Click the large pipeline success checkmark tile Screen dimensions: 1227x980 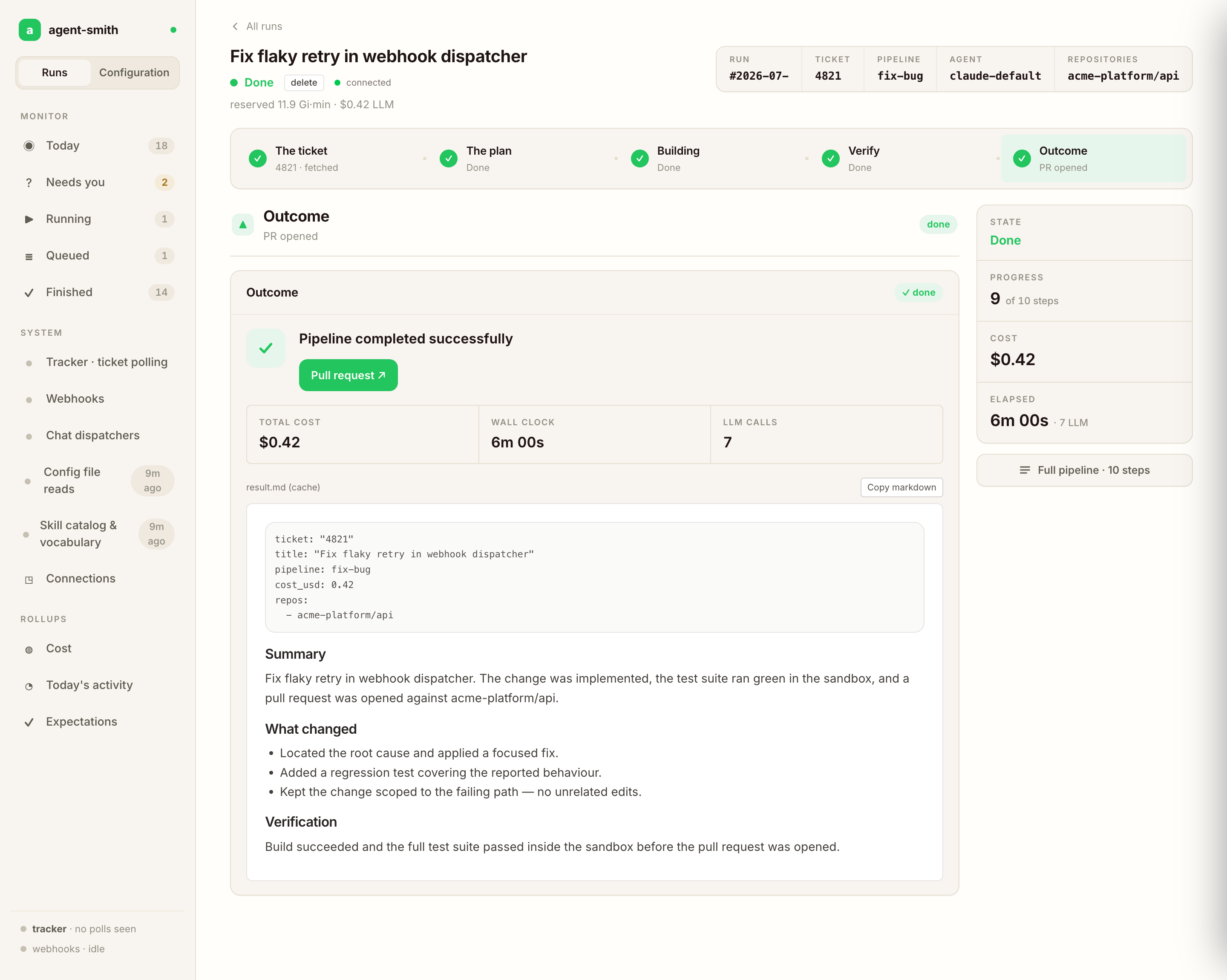266,348
